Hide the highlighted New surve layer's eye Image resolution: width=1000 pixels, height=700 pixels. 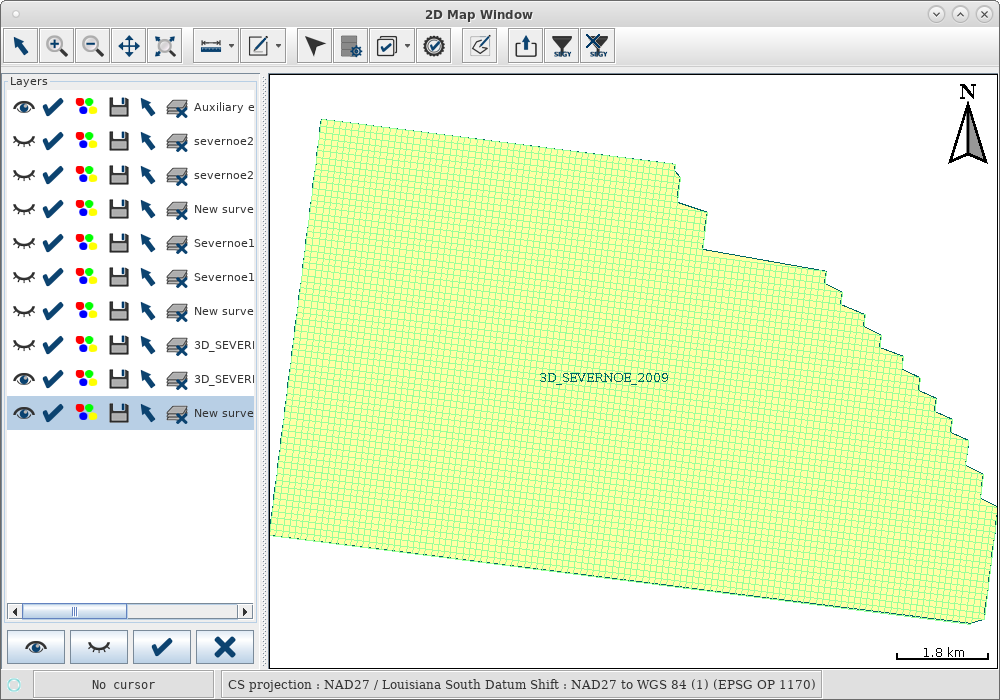(24, 413)
